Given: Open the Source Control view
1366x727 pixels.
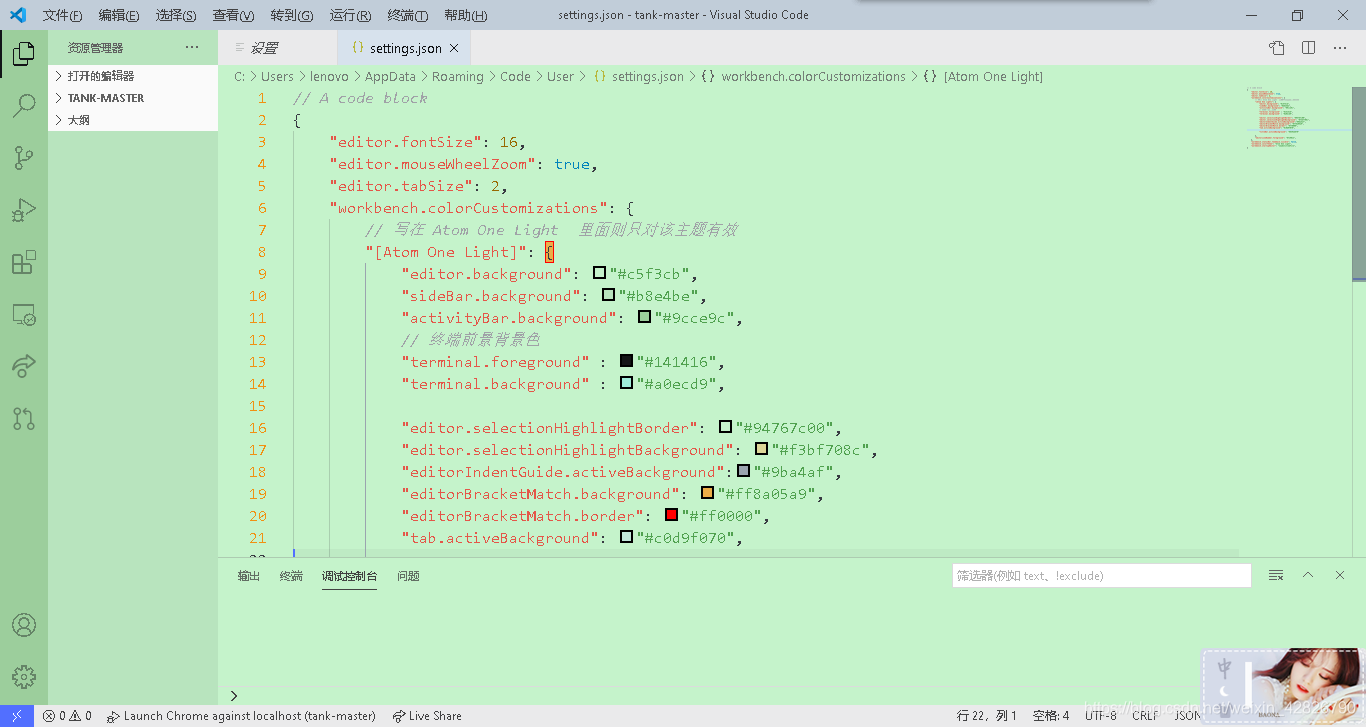Looking at the screenshot, I should tap(24, 157).
